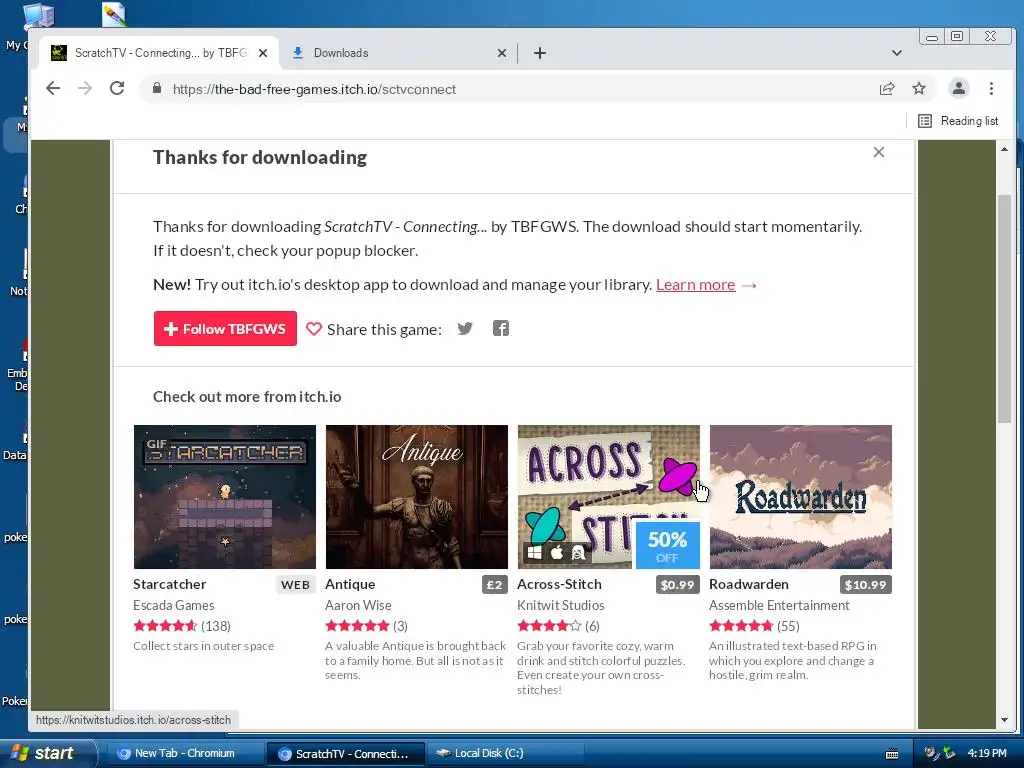Reload the page with the refresh icon
Screen dimensions: 1024x768
click(117, 88)
